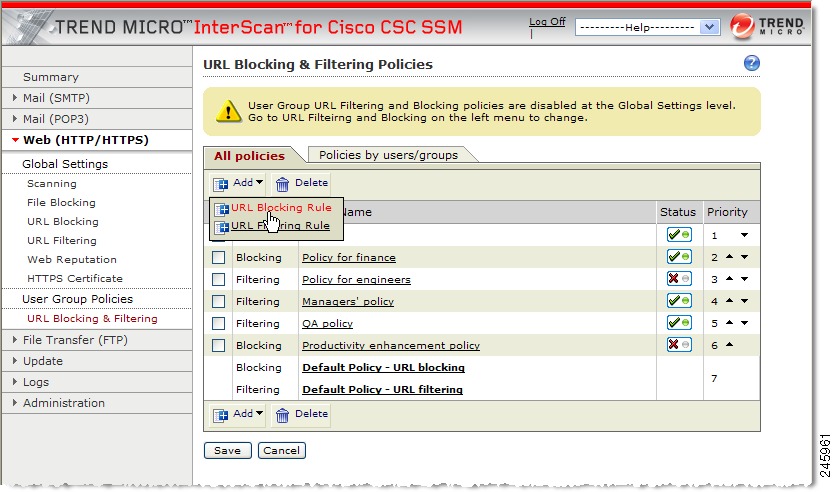Expand Mail (POP3) menu

(15, 118)
